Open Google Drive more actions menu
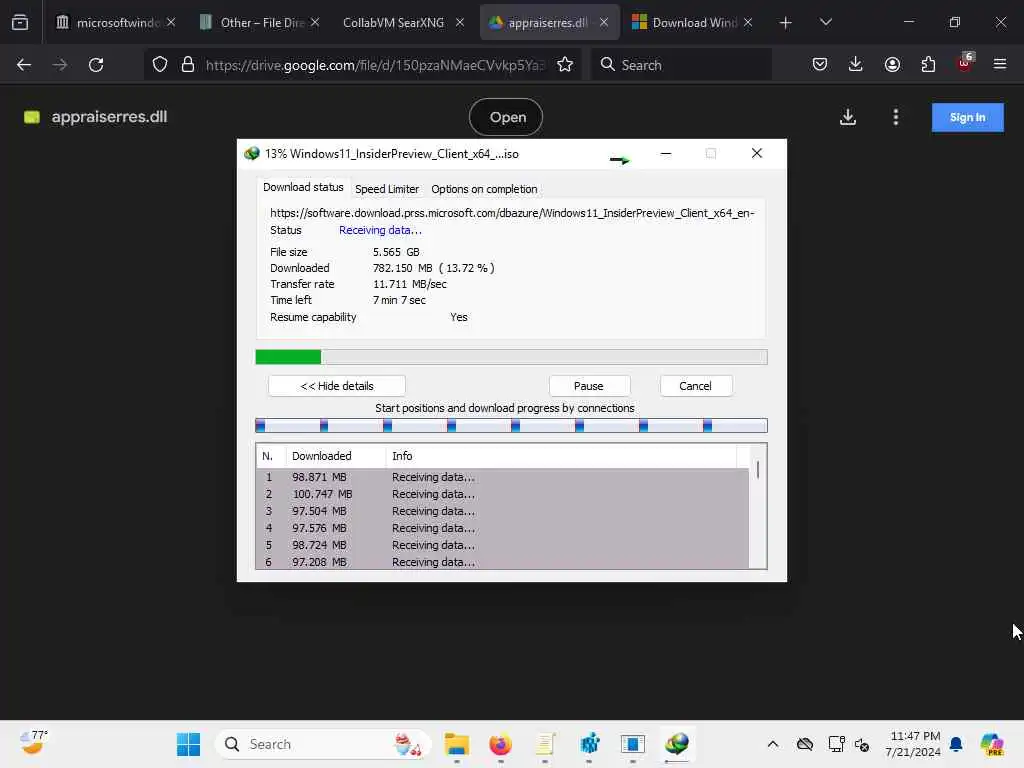The image size is (1024, 768). coord(895,117)
